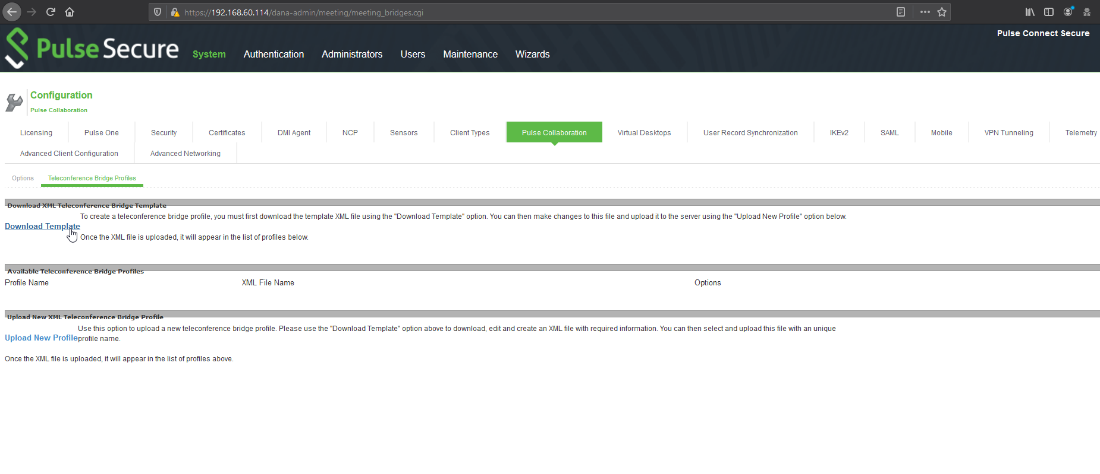1100x474 pixels.
Task: Click the rightmost browser toolbar extension icon
Action: tap(1087, 12)
